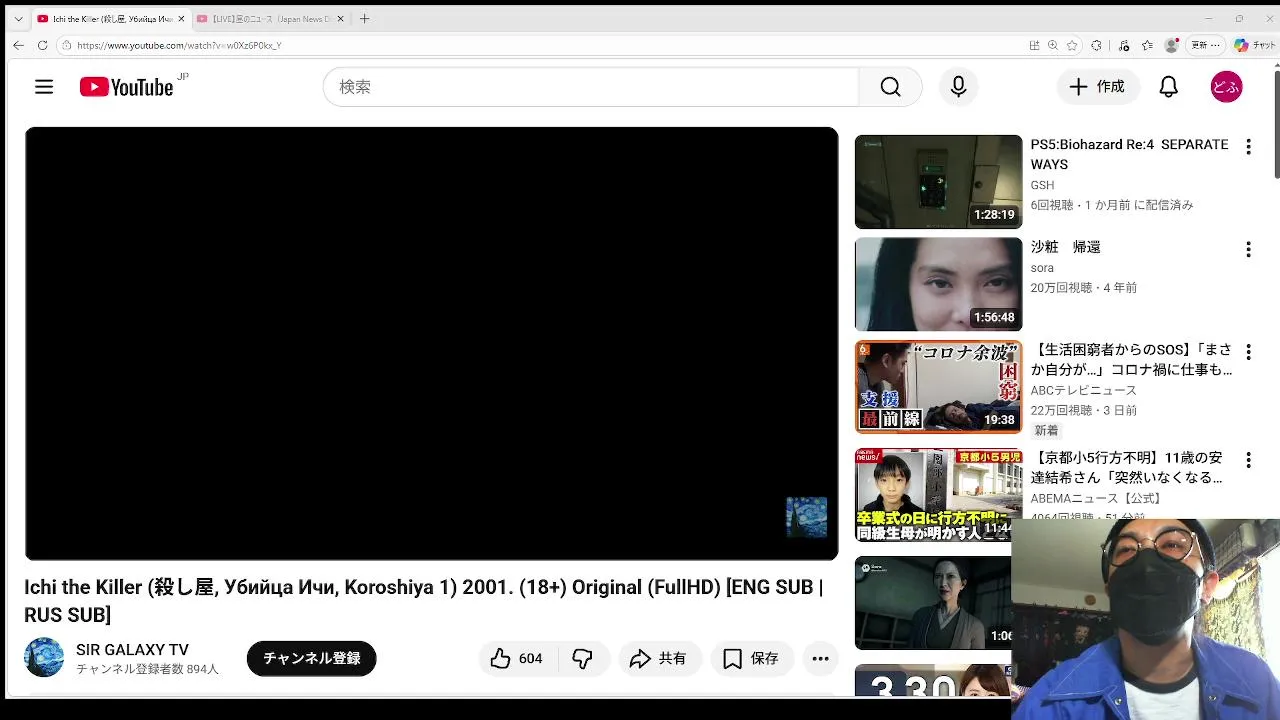Open the 1:56:48 woman's face thumbnail
The image size is (1280, 720).
[x=938, y=284]
